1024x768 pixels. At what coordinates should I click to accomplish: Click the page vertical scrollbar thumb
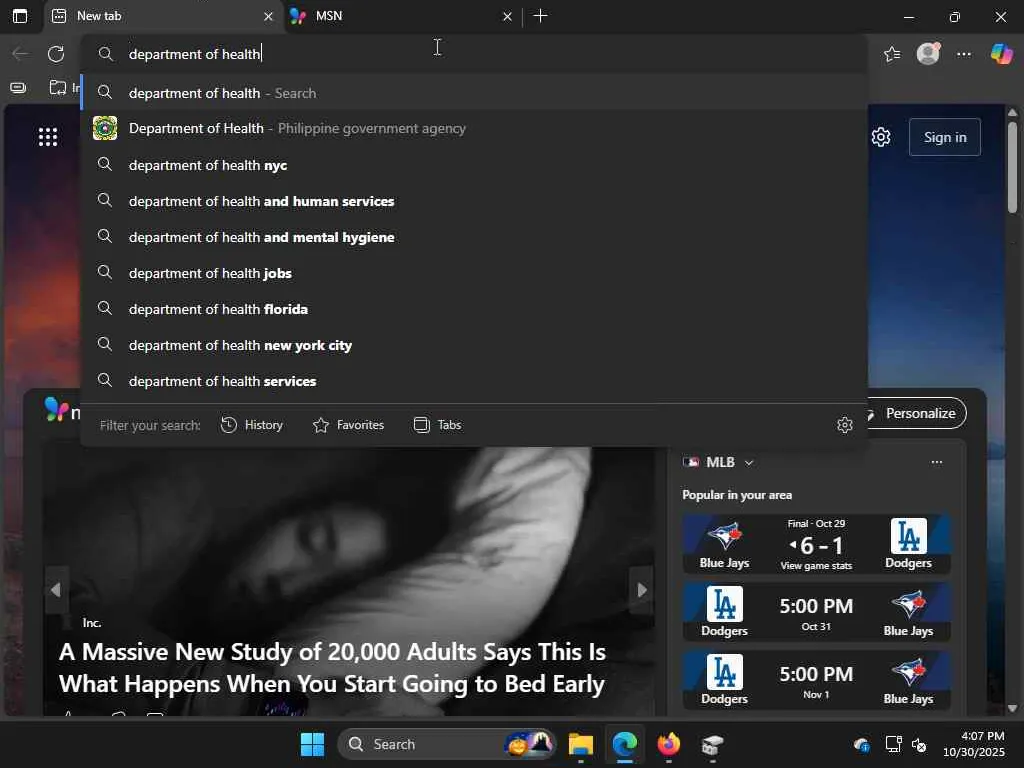1012,168
